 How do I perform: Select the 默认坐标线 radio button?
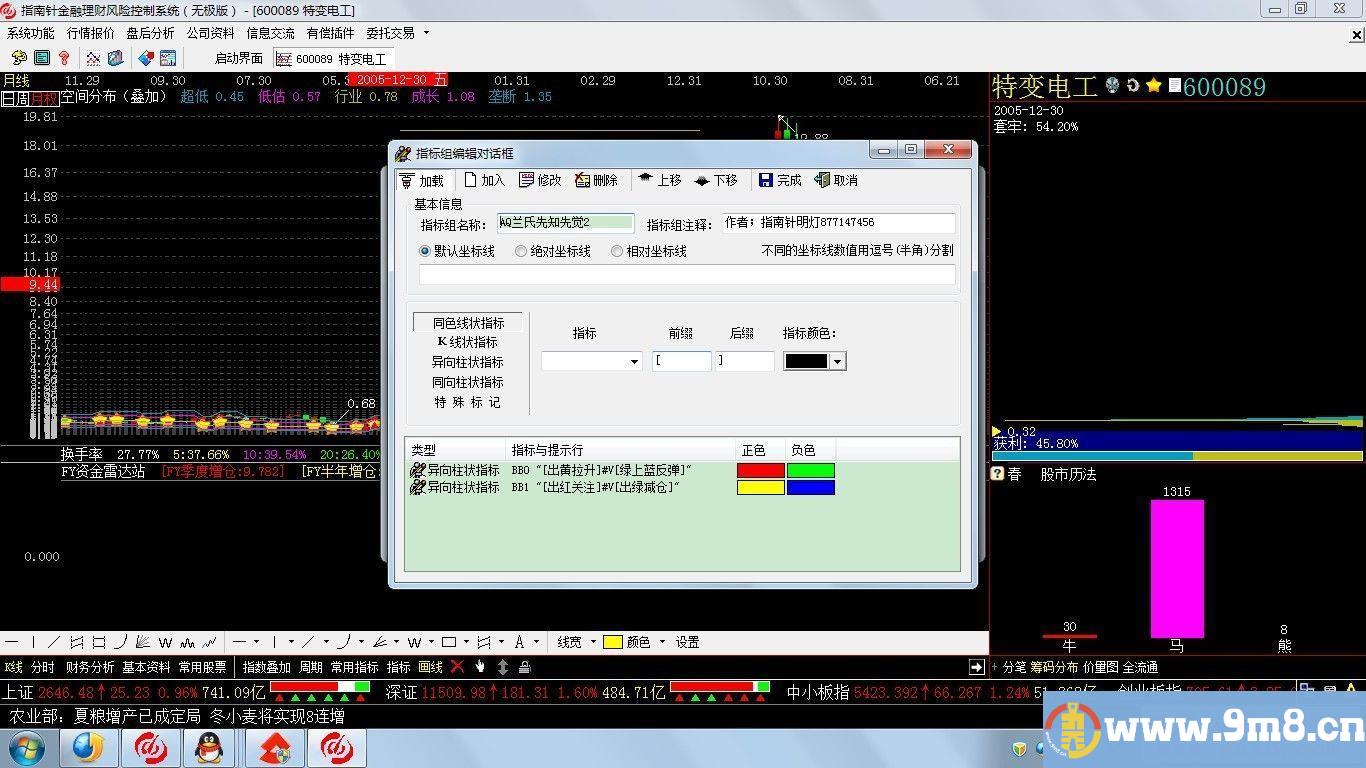click(x=424, y=251)
